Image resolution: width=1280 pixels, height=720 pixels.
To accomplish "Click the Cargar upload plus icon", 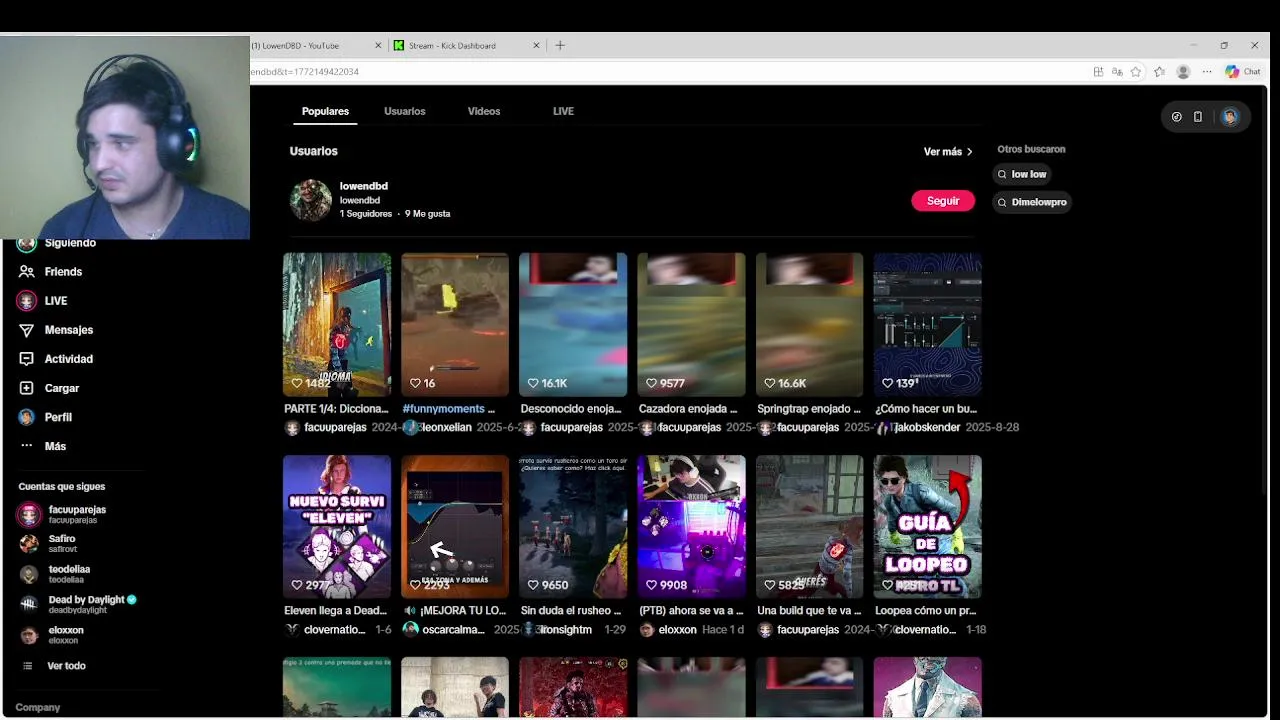I will (x=27, y=388).
